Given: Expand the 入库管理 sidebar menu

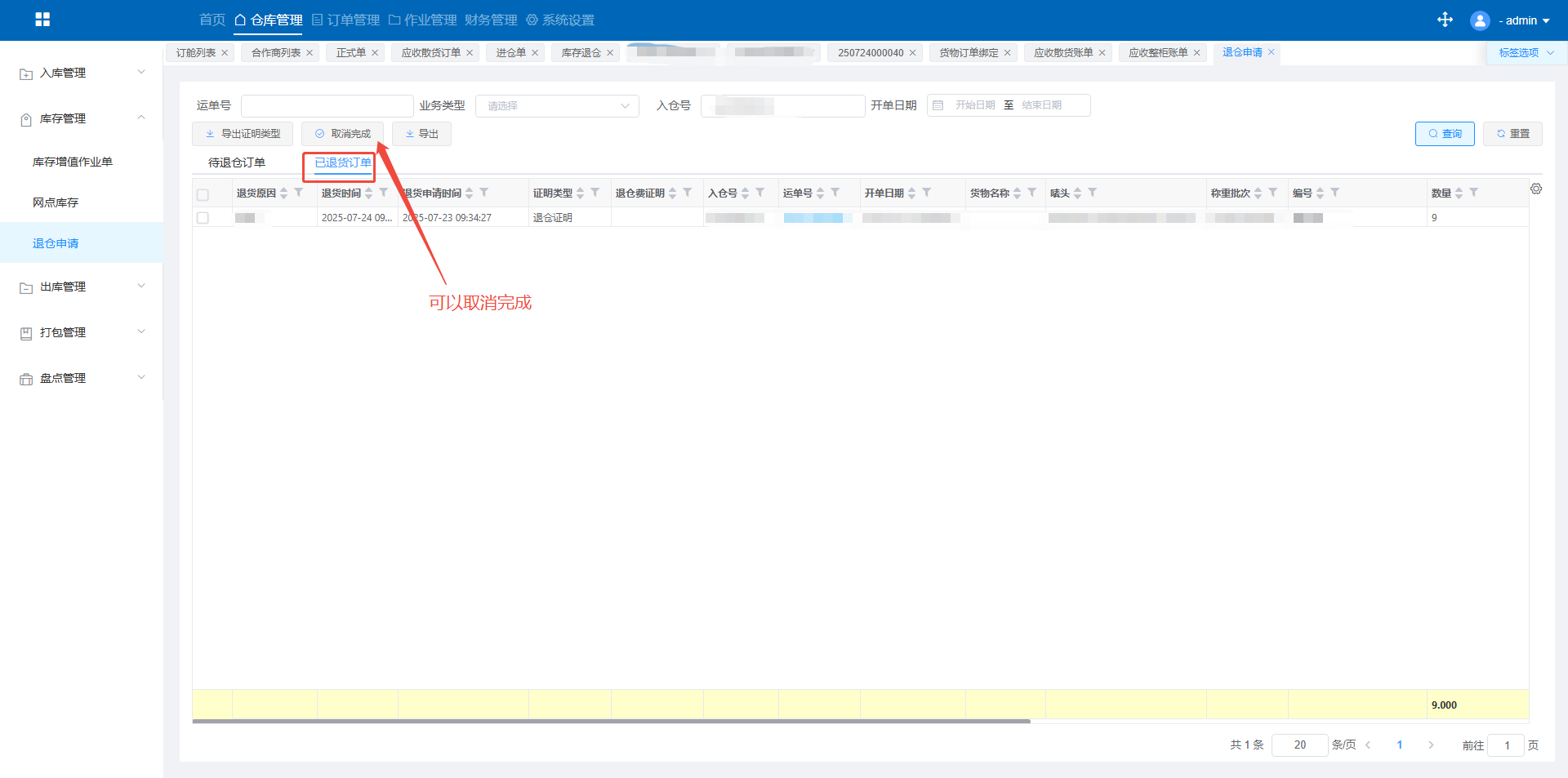Looking at the screenshot, I should pyautogui.click(x=82, y=73).
